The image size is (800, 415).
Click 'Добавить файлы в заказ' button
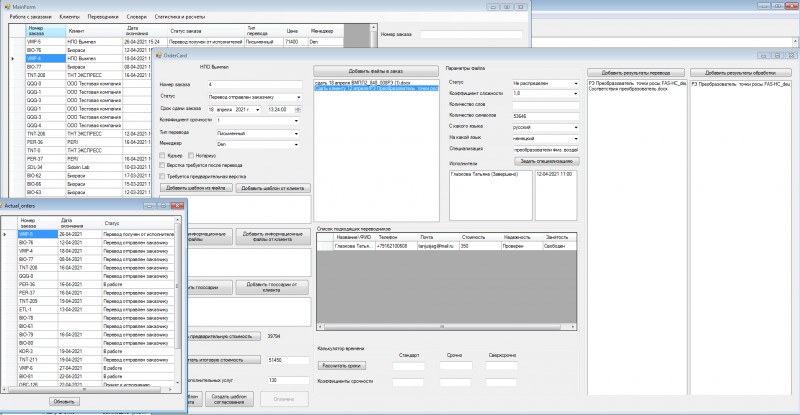click(x=377, y=73)
